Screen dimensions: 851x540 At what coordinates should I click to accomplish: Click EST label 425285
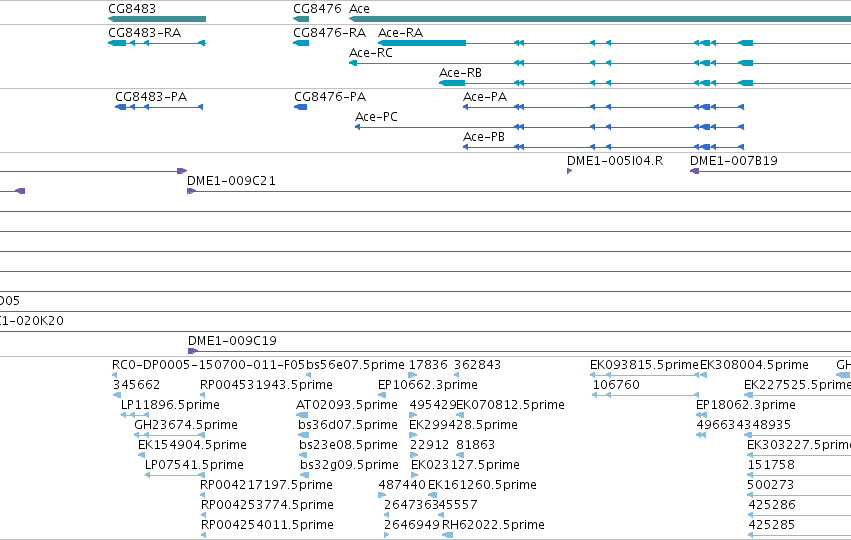coord(772,525)
